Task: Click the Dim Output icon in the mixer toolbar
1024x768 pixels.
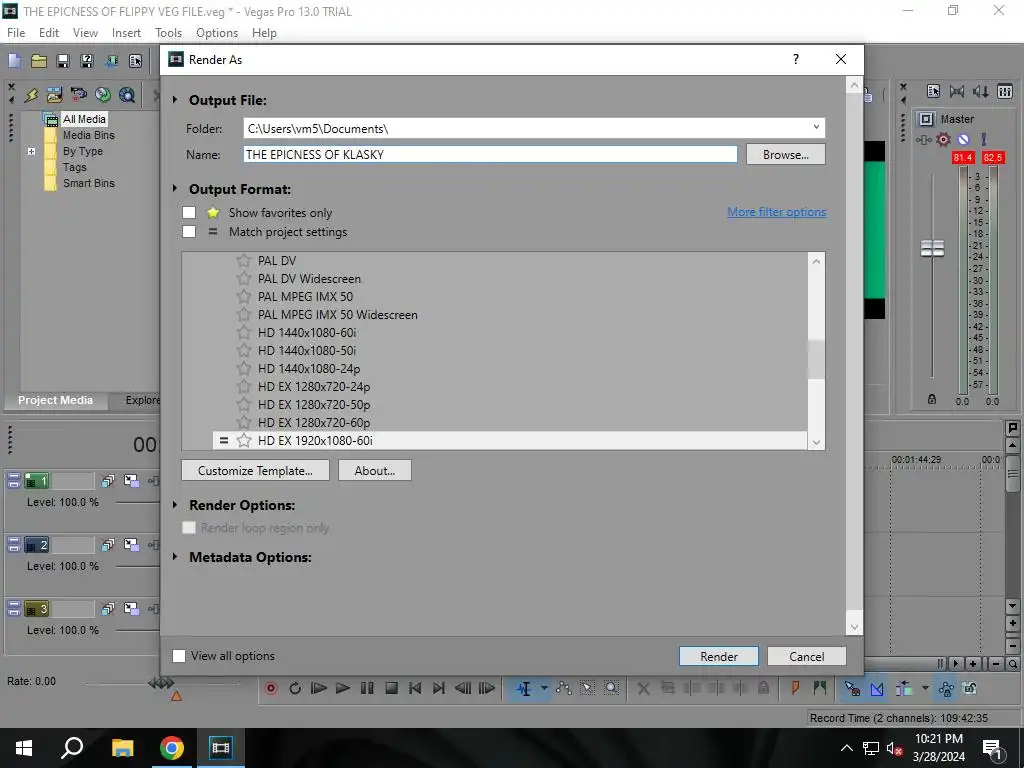Action: (981, 92)
